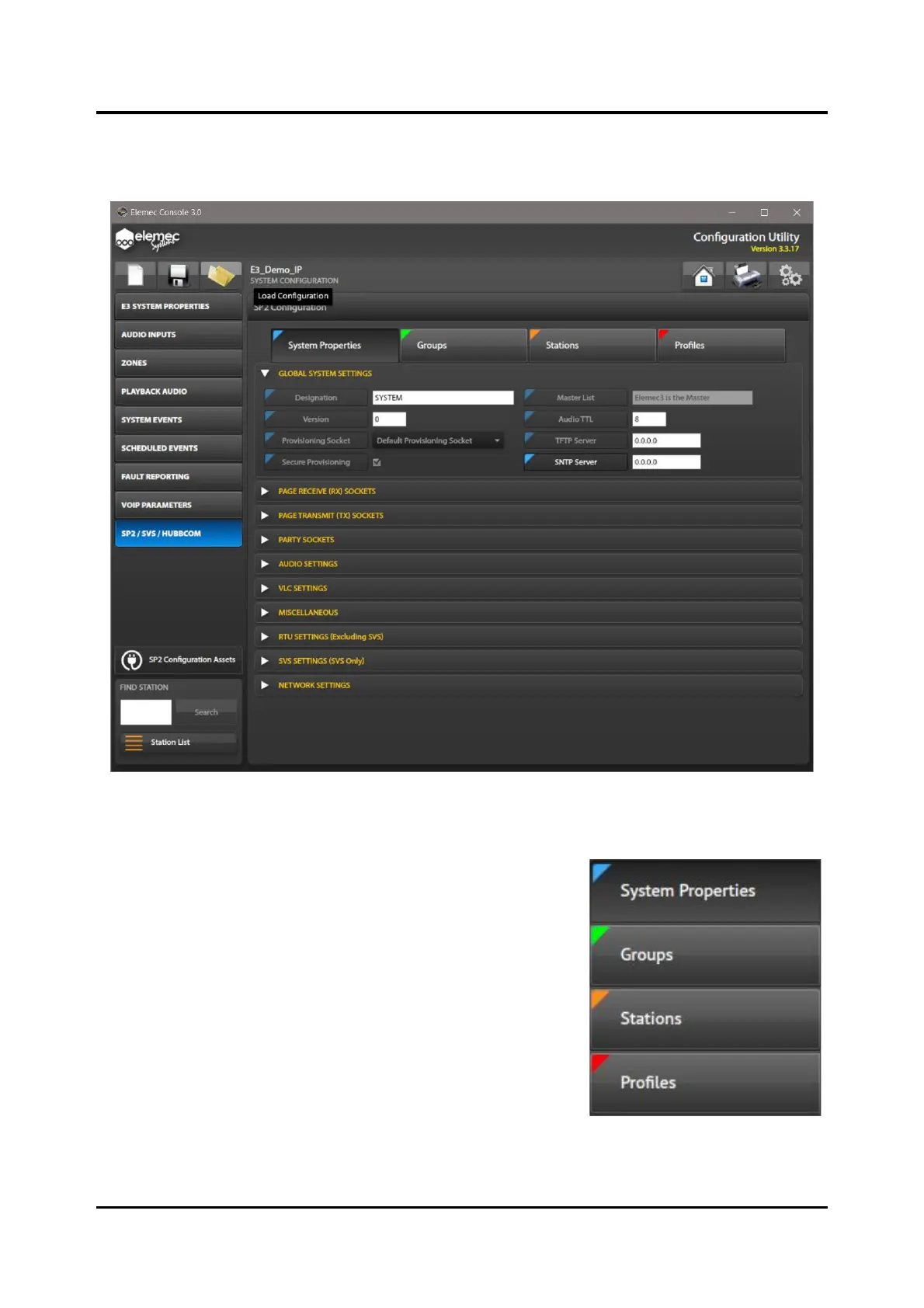The height and width of the screenshot is (1308, 924).
Task: Switch to Stations tab in console
Action: (x=592, y=346)
